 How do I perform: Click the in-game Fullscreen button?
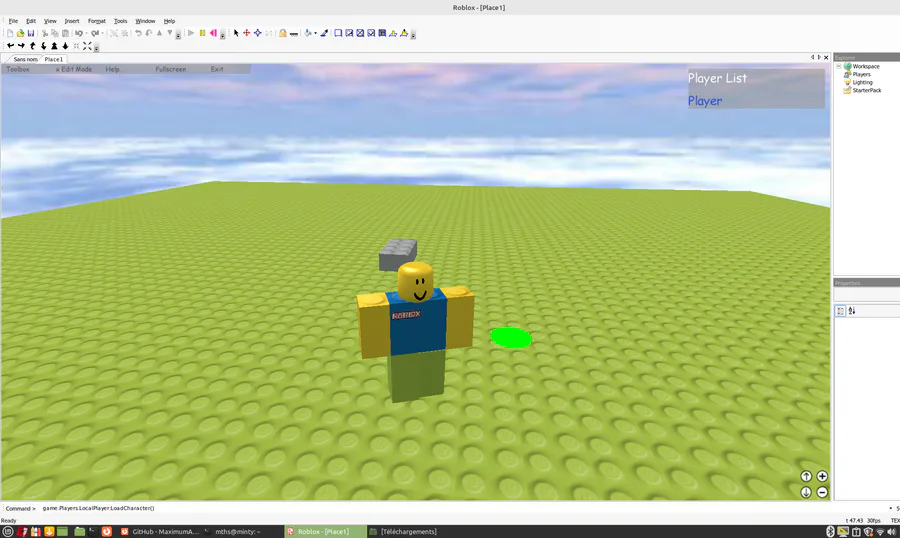tap(170, 69)
